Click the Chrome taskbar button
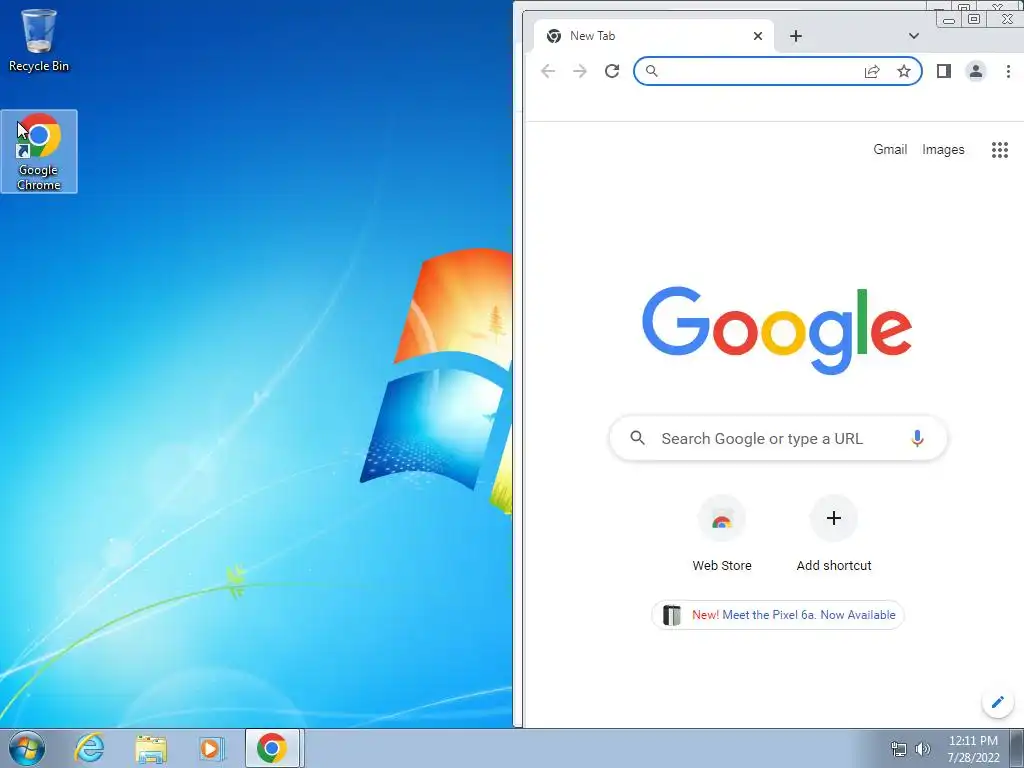 (272, 748)
